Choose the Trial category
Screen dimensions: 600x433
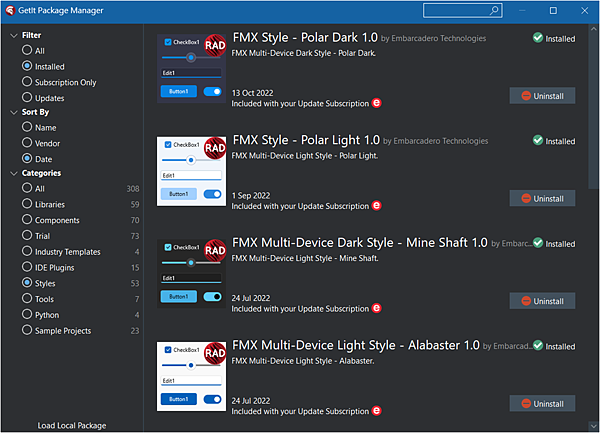(27, 235)
